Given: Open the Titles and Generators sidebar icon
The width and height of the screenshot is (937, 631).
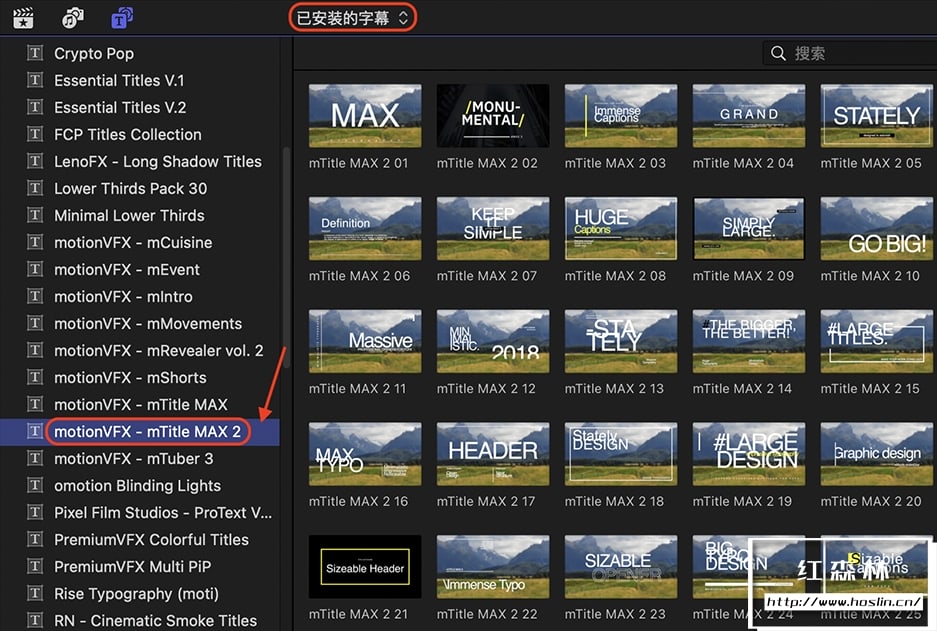Looking at the screenshot, I should pos(122,18).
